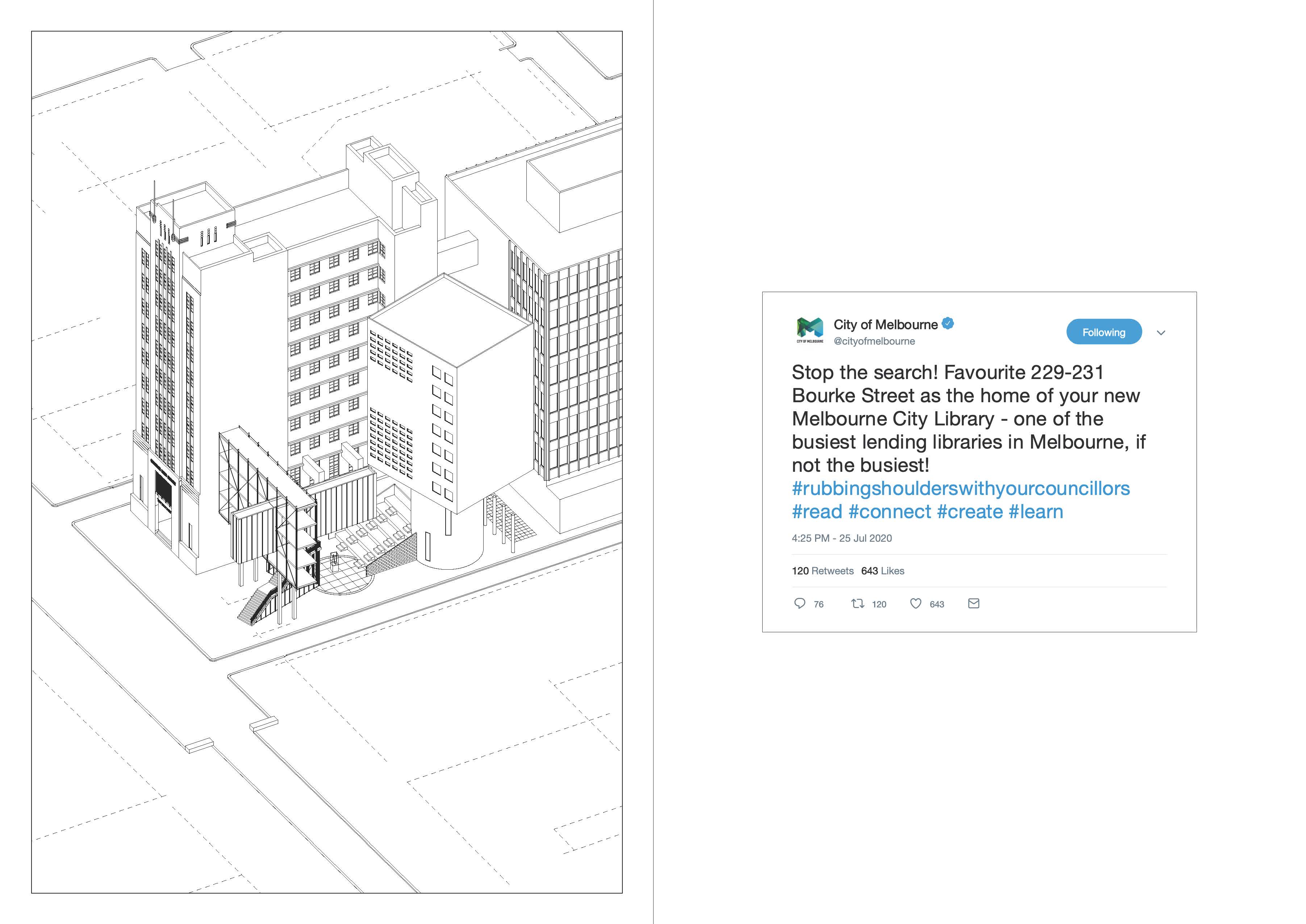Click the @cityofmelbourne handle
Viewport: 1306px width, 924px height.
874,341
